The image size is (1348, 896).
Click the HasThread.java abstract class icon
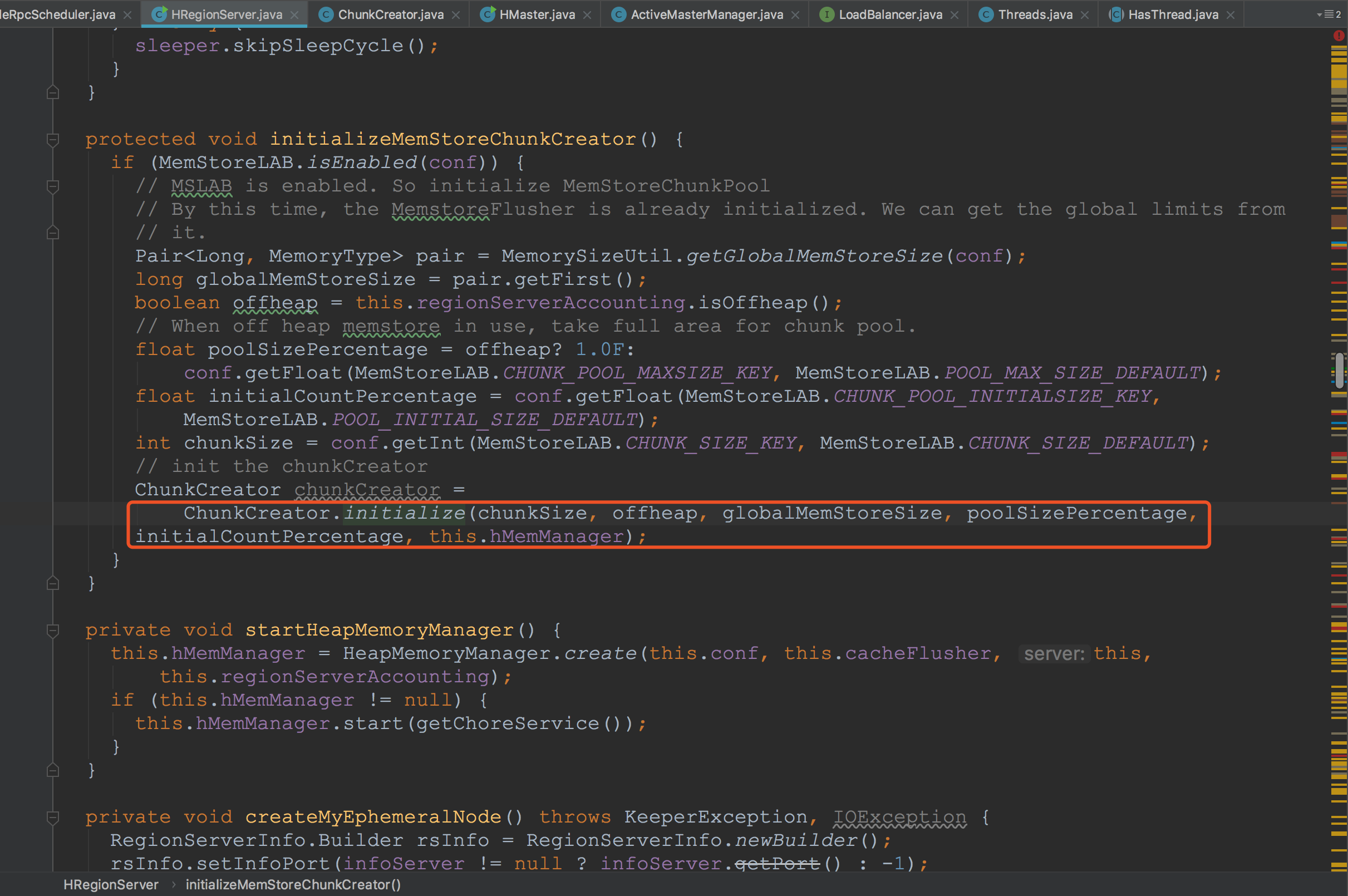point(1116,14)
